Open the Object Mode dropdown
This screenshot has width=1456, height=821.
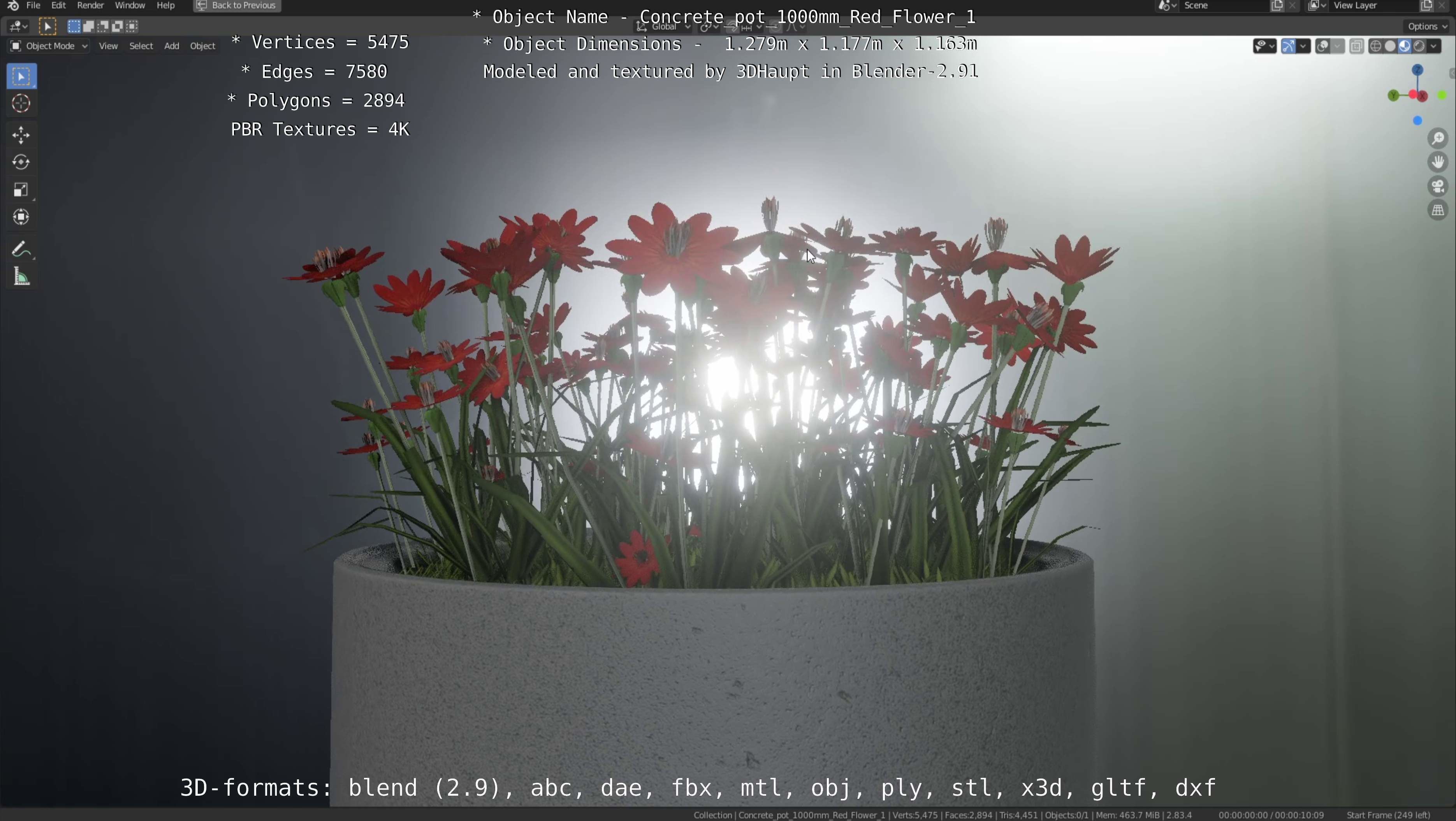pos(49,46)
